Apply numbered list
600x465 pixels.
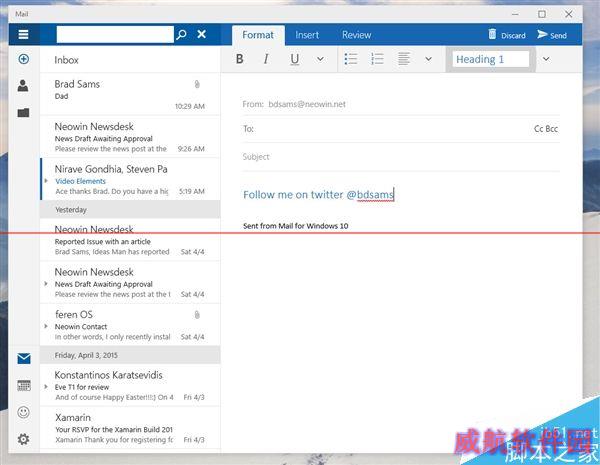[377, 59]
